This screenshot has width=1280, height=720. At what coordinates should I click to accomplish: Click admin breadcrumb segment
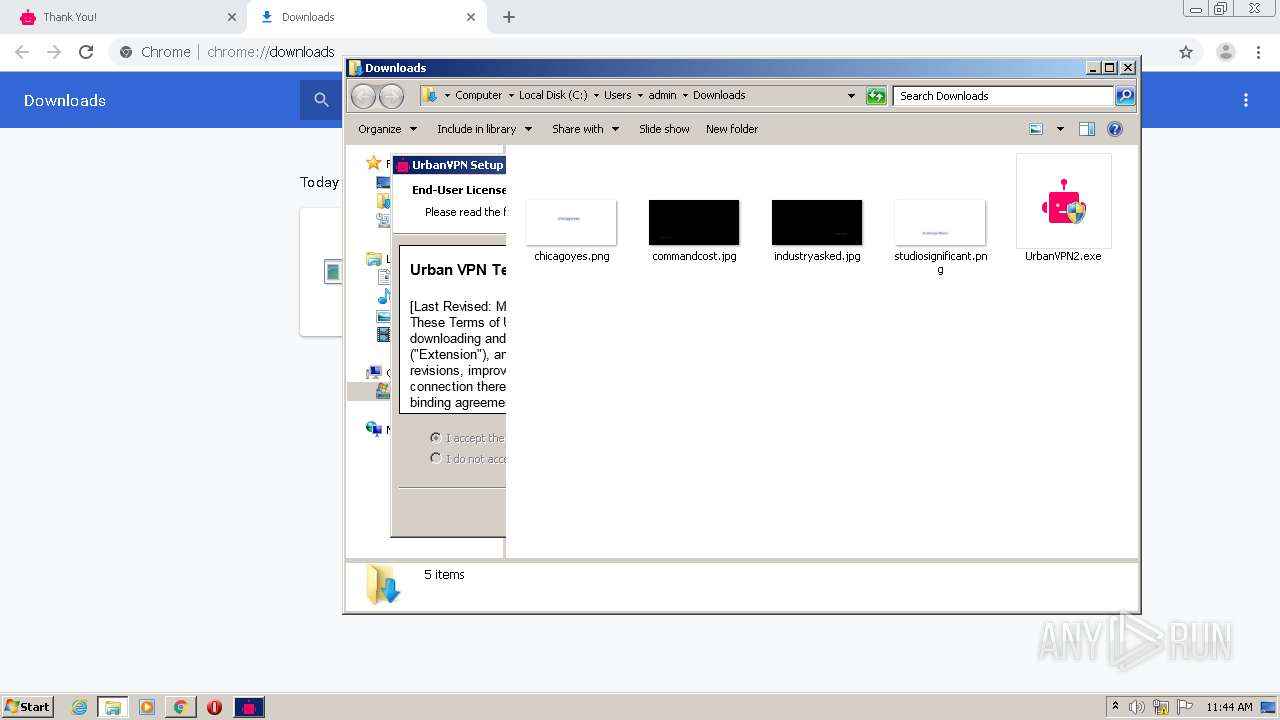coord(662,95)
